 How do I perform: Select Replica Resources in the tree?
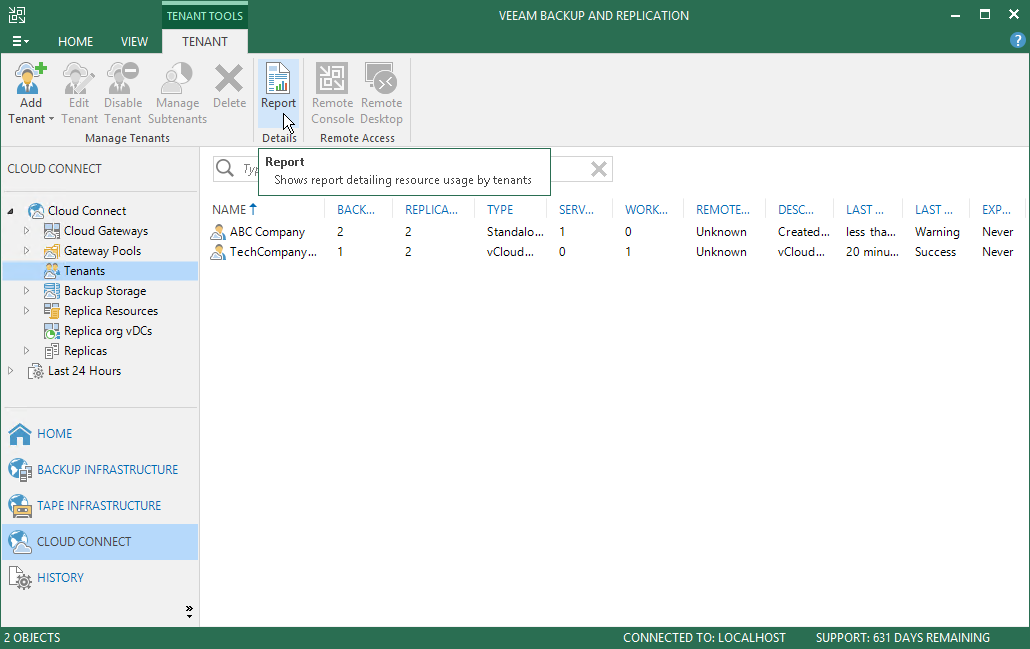(111, 311)
